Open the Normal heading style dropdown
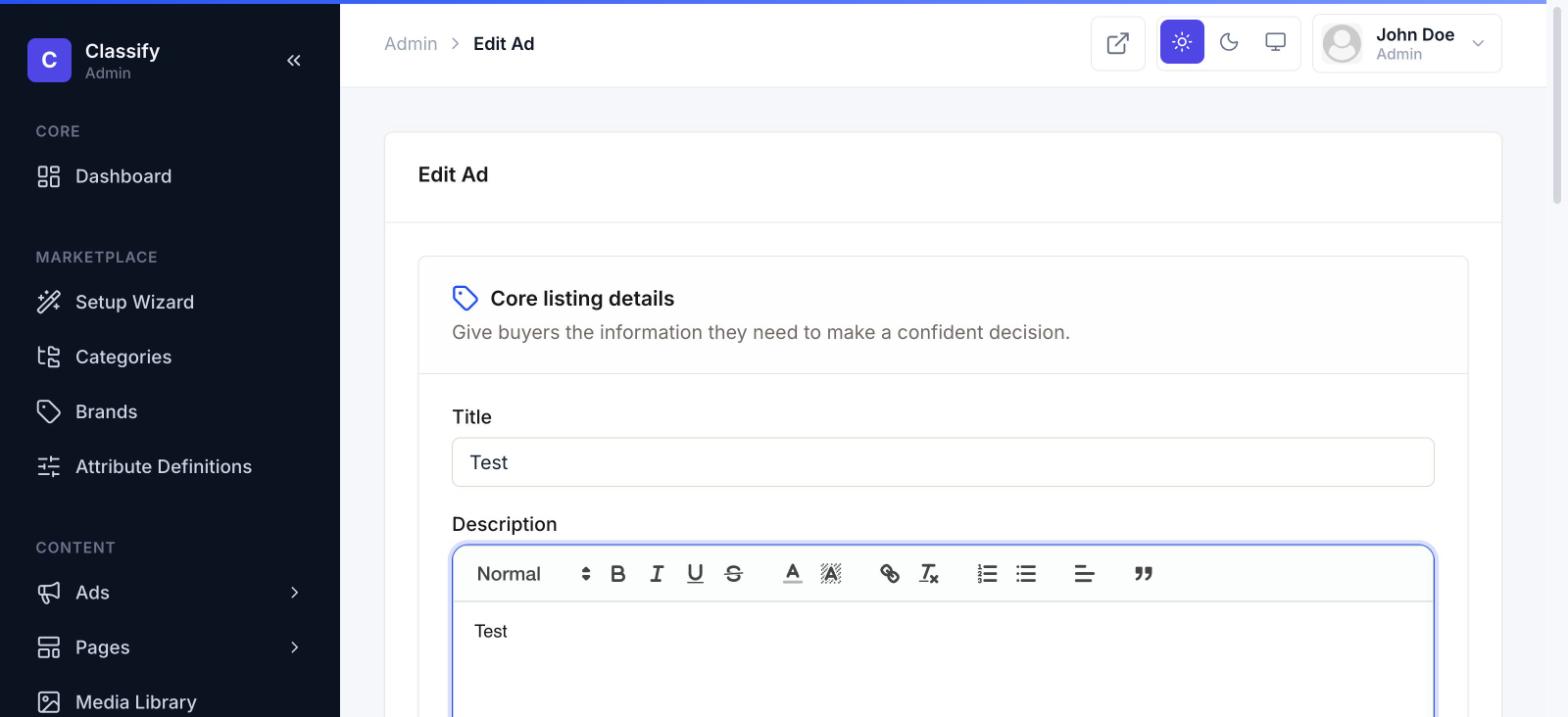This screenshot has height=717, width=1568. pyautogui.click(x=533, y=574)
